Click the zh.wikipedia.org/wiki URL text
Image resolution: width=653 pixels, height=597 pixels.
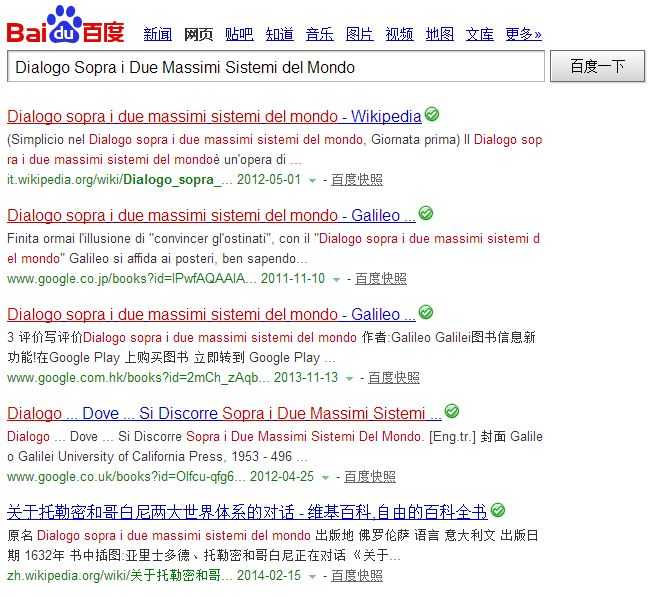120,576
